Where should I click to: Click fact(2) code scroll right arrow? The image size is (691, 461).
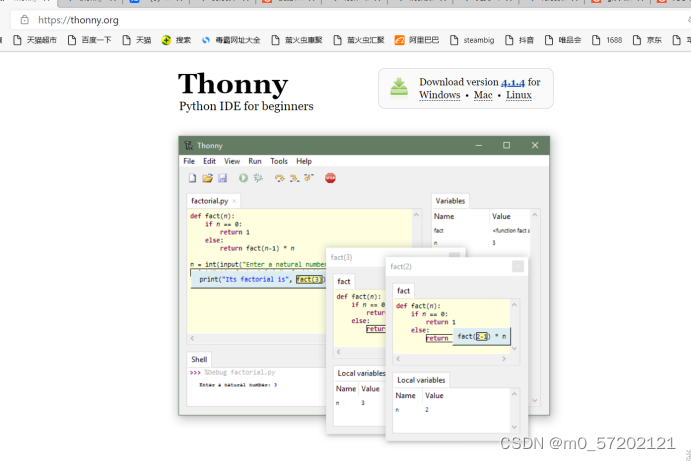[504, 359]
